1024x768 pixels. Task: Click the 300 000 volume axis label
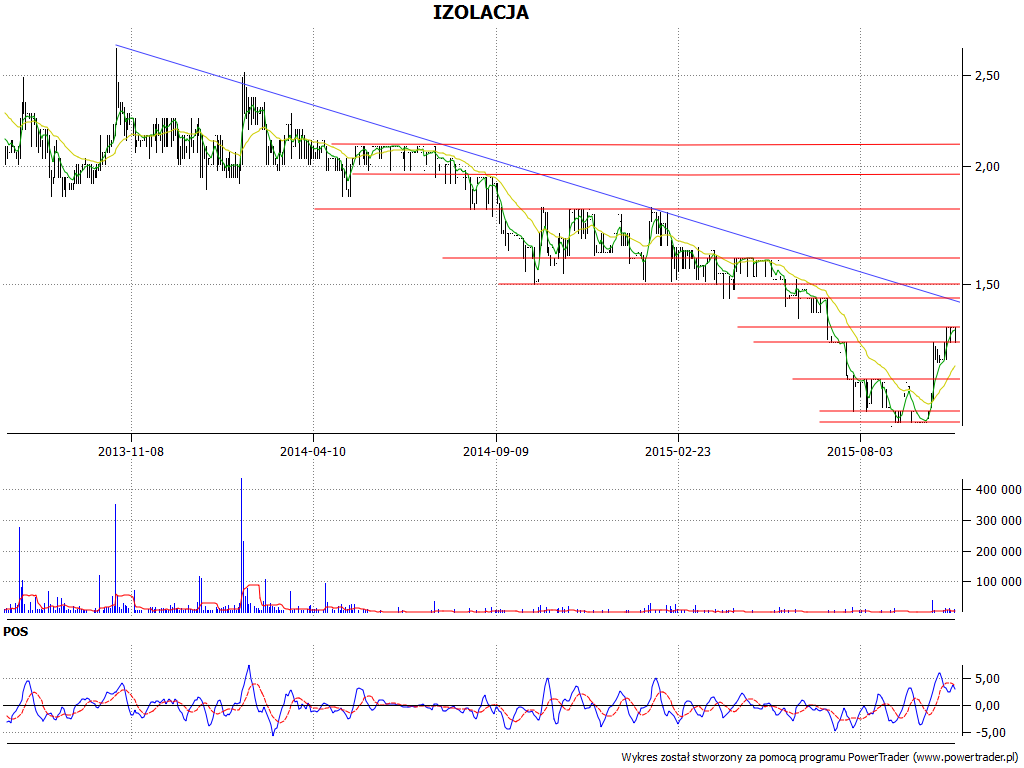998,520
